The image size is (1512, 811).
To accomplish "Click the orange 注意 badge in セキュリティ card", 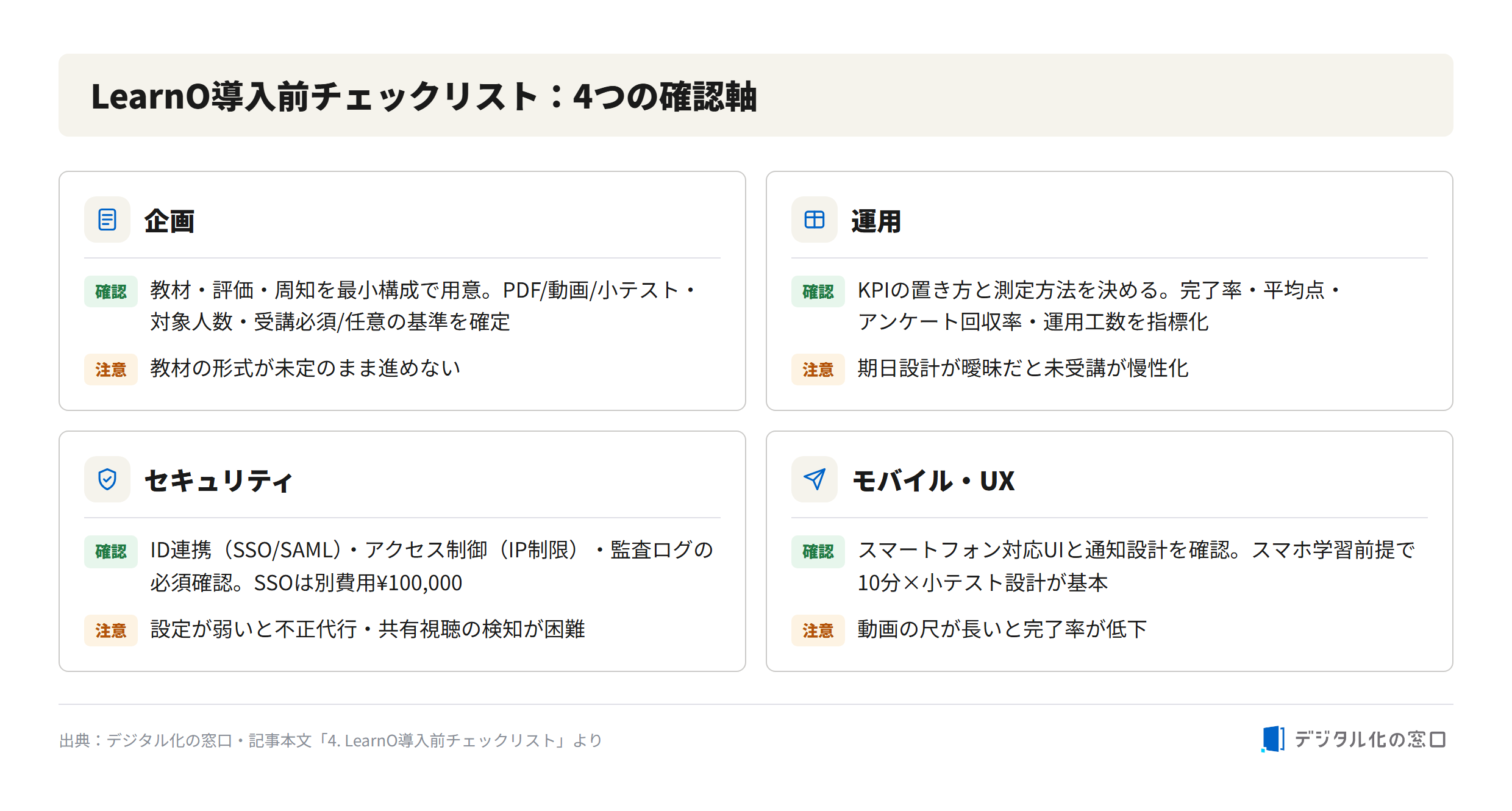I will coord(111,630).
